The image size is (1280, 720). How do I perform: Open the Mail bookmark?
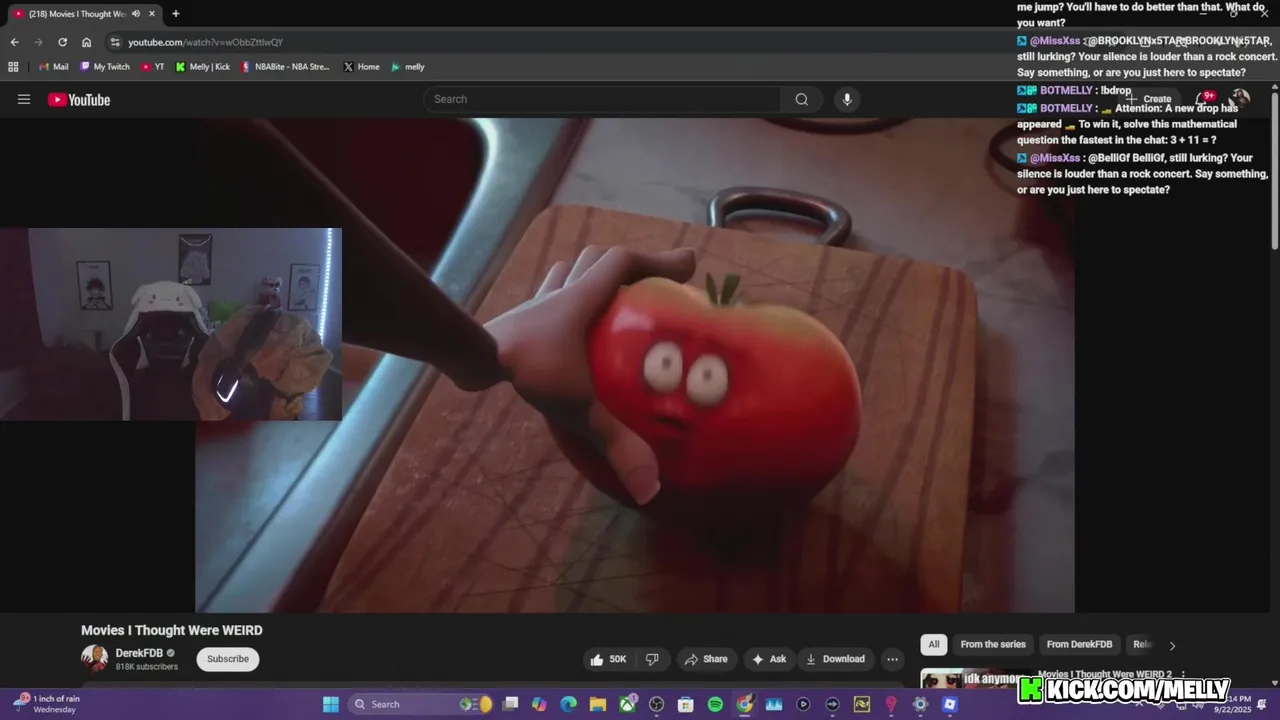(54, 67)
